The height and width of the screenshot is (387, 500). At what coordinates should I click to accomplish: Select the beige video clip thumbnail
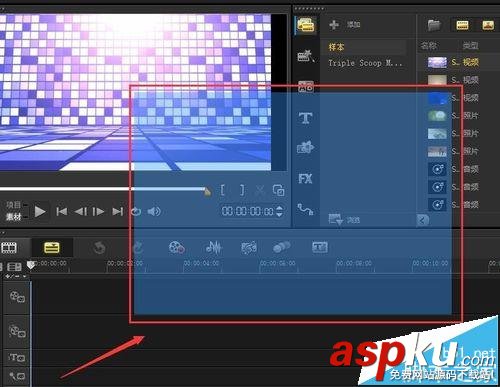437,80
